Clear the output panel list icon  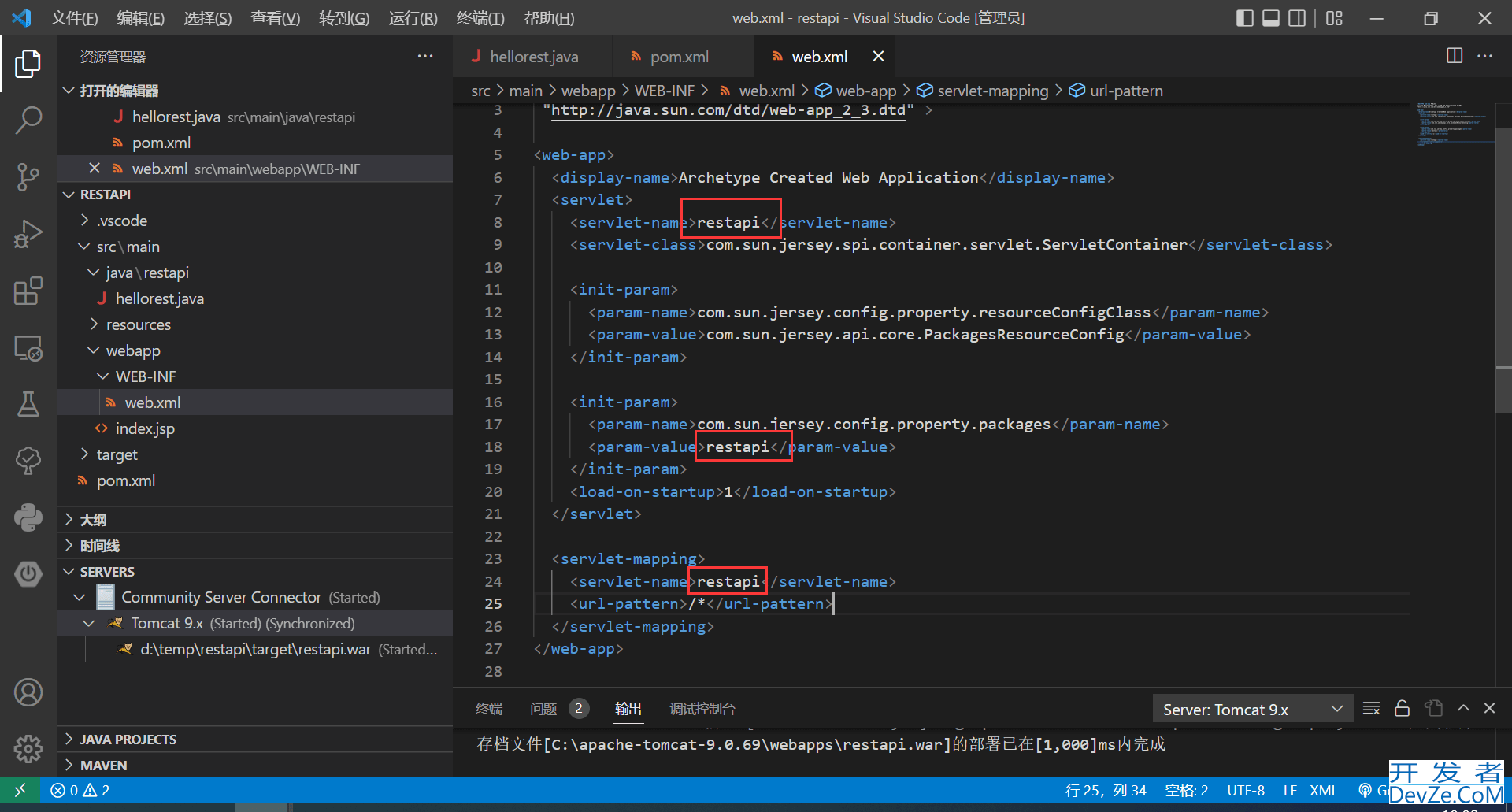pyautogui.click(x=1371, y=708)
